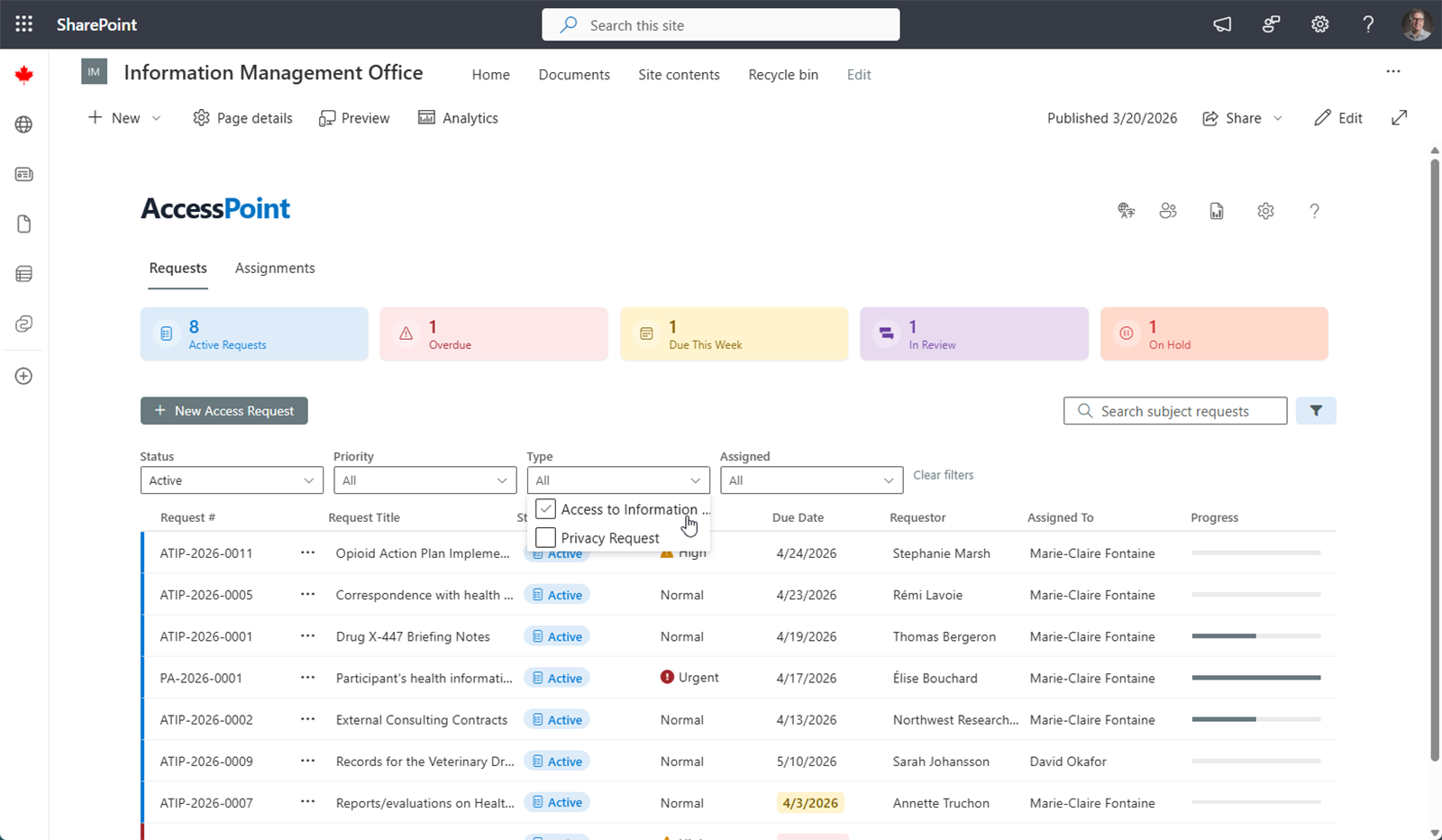The height and width of the screenshot is (840, 1442).
Task: Expand the Status dropdown showing Active
Action: point(232,480)
